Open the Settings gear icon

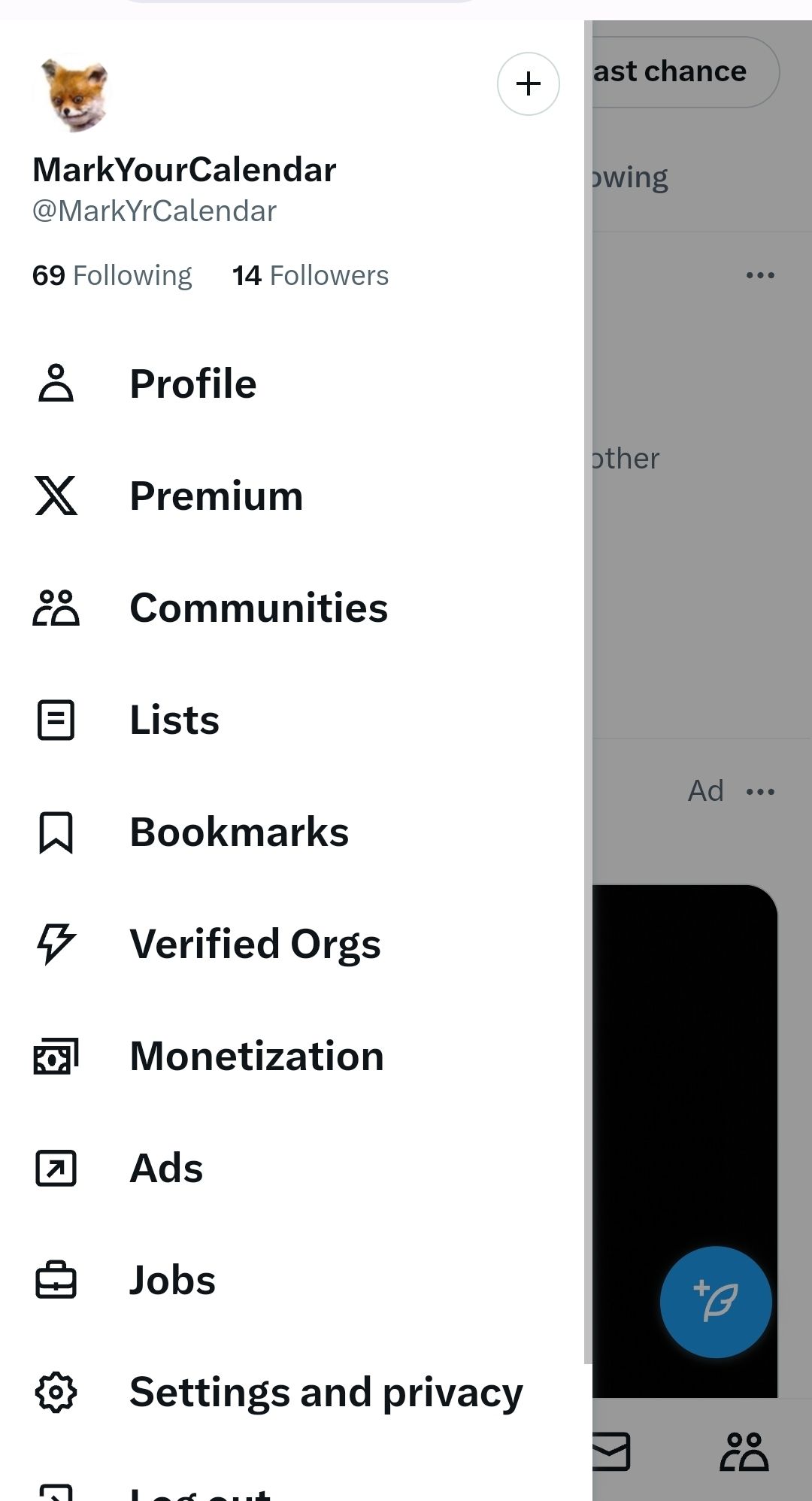pos(56,1392)
